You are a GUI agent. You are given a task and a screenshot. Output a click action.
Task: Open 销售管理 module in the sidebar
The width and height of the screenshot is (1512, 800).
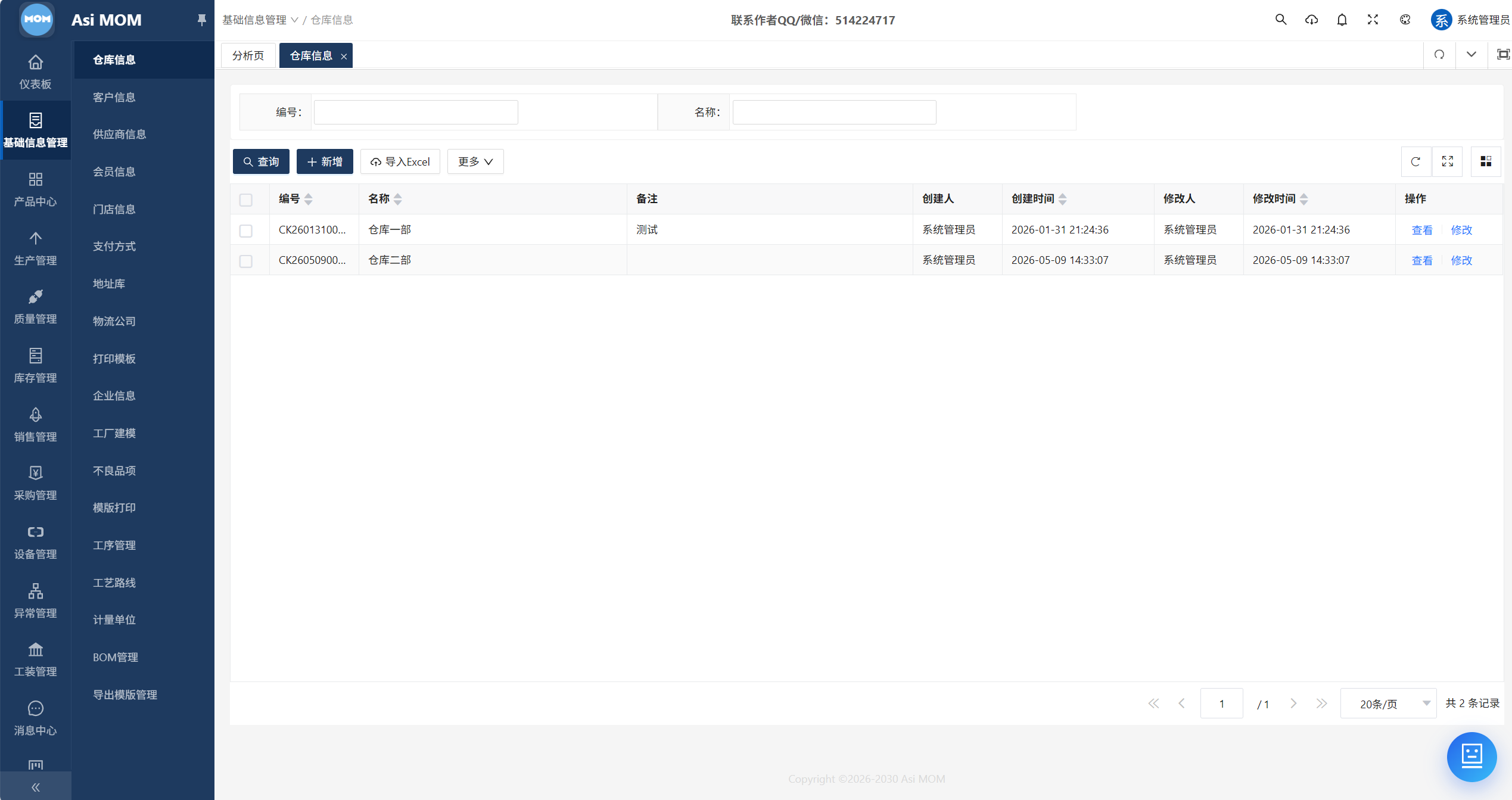pos(35,424)
